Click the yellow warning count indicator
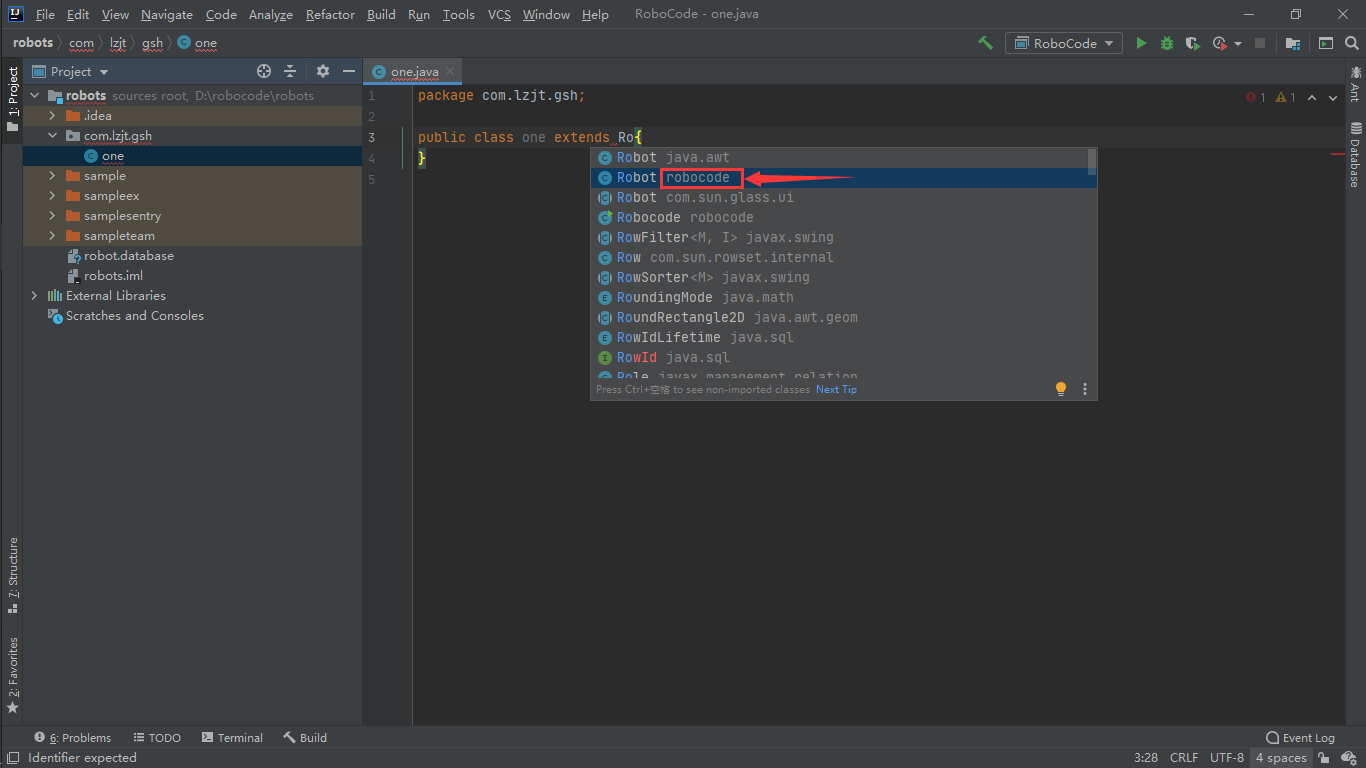1366x768 pixels. coord(1285,97)
